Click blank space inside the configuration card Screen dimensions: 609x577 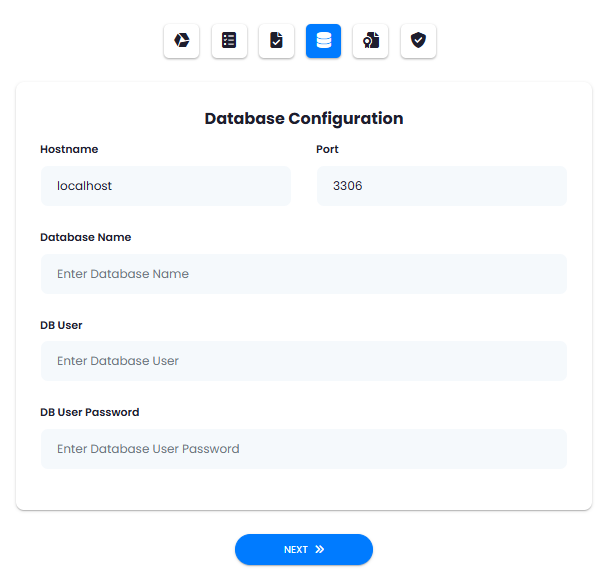coord(304,489)
